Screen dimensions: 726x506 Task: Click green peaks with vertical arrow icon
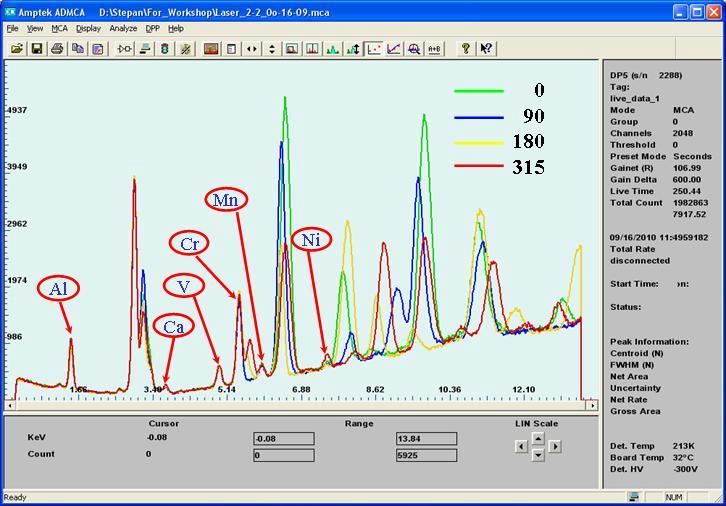pos(353,49)
